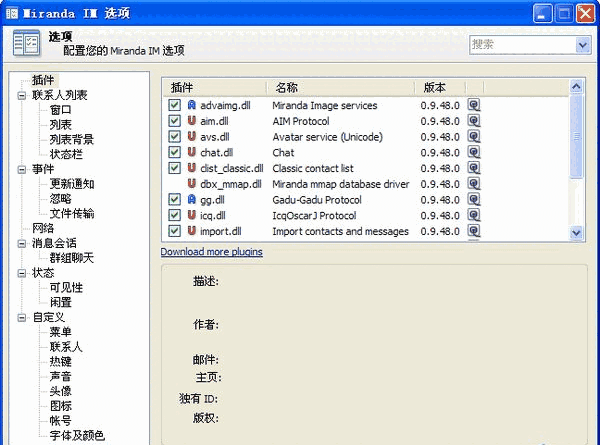Uncheck the icq.dll plugin checkbox
600x445 pixels.
point(174,215)
